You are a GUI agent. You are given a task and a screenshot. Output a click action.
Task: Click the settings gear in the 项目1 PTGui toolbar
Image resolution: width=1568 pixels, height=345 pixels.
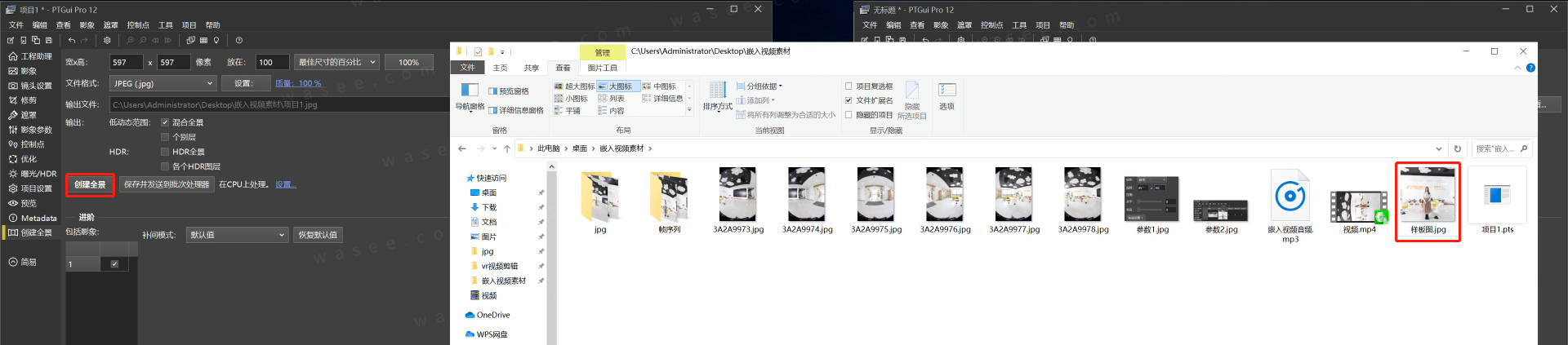point(107,40)
